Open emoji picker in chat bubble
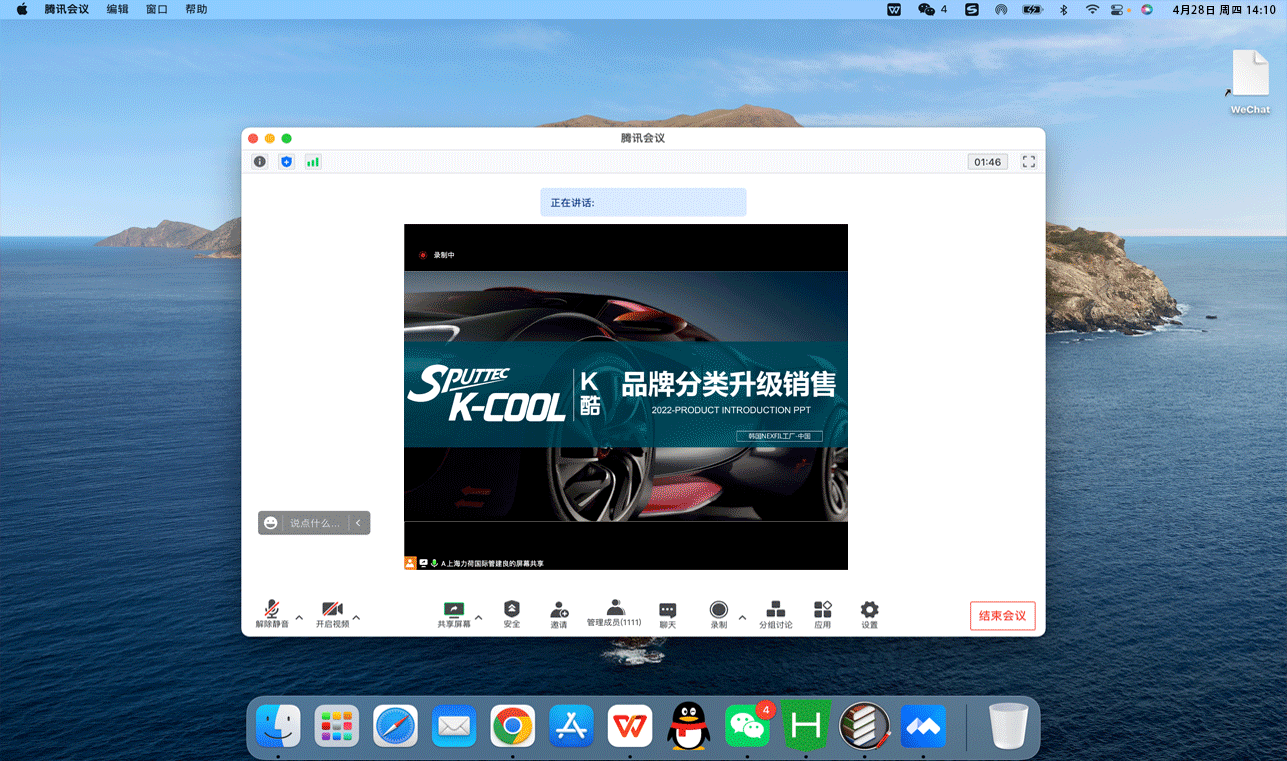 (x=271, y=523)
